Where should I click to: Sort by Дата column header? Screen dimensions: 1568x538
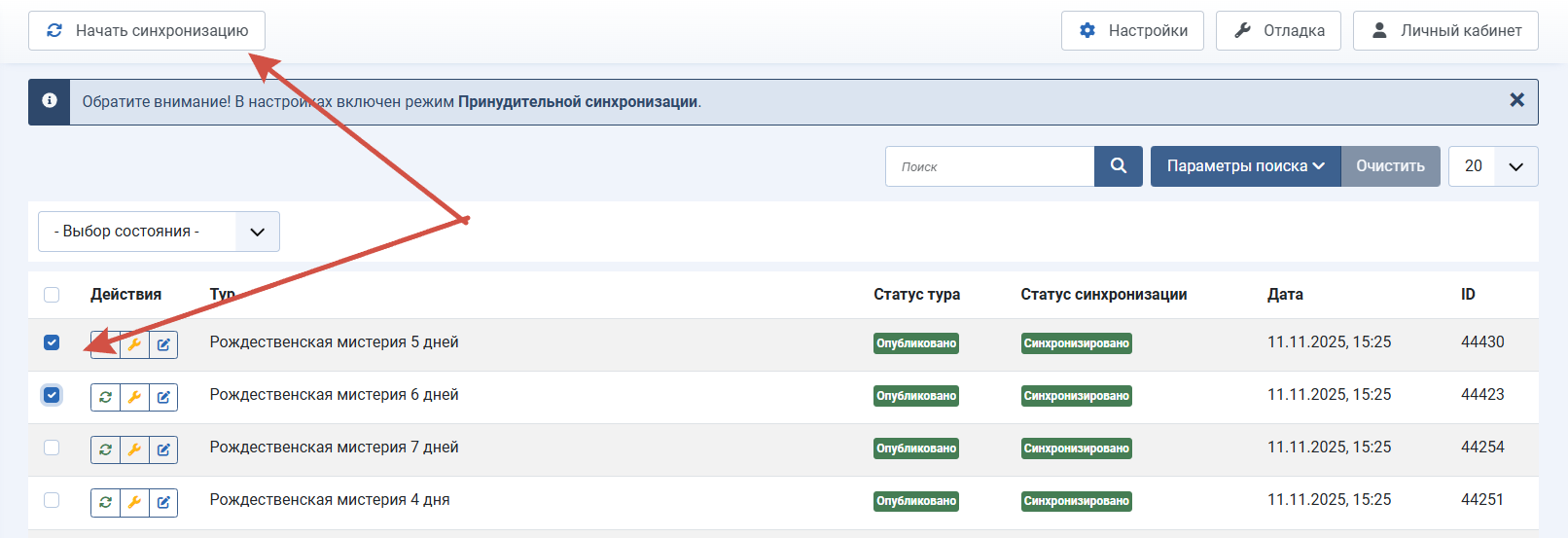pos(1285,294)
